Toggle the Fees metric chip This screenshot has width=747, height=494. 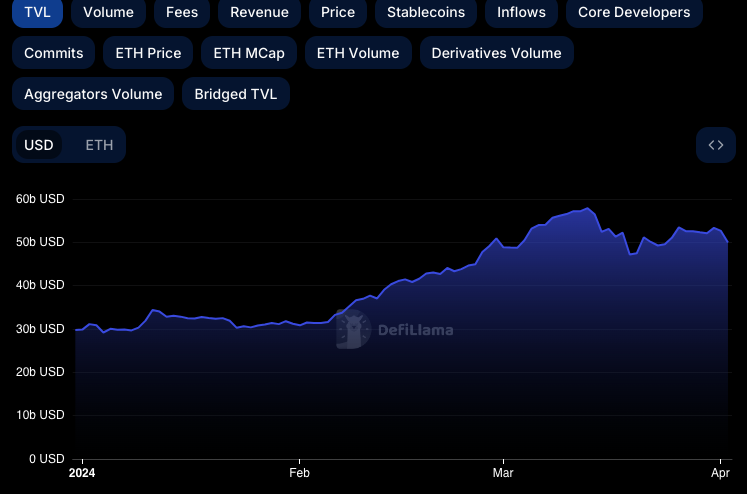coord(182,12)
